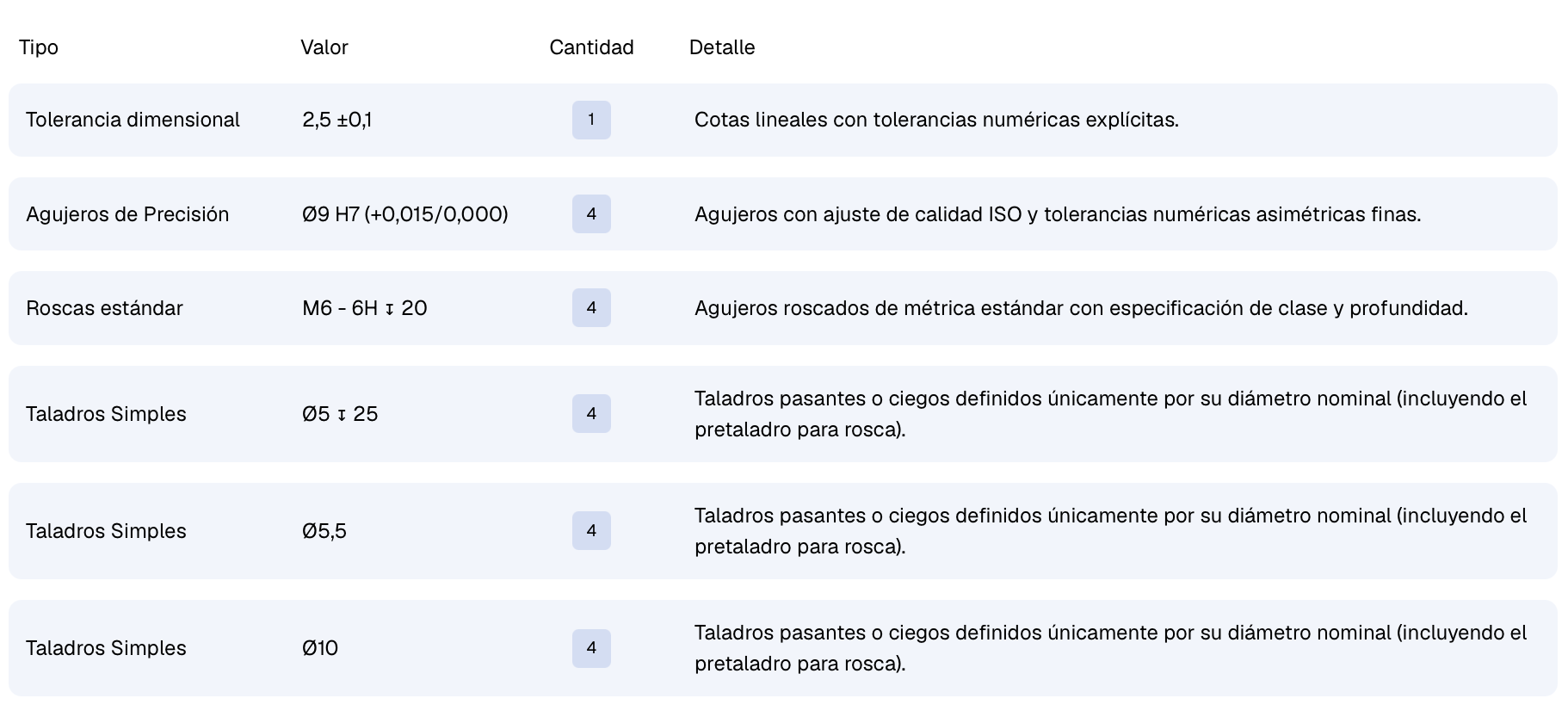Select the Agujeros de Precisión row
The width and height of the screenshot is (1568, 723).
[x=783, y=214]
